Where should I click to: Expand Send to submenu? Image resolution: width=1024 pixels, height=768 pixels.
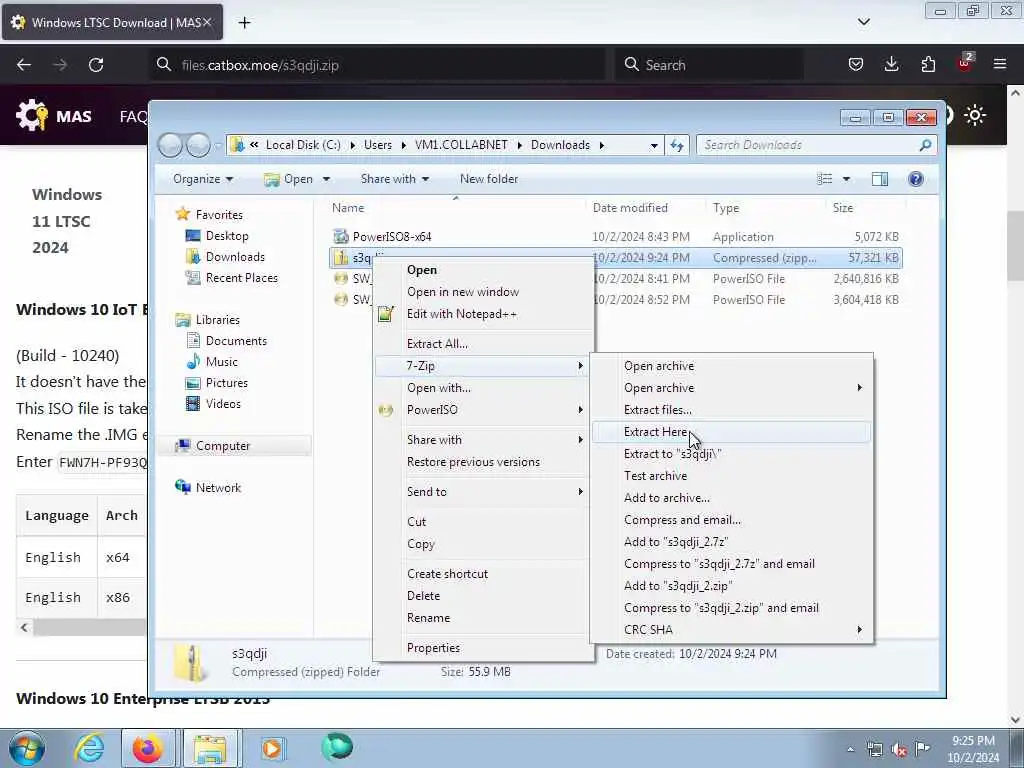pyautogui.click(x=483, y=492)
